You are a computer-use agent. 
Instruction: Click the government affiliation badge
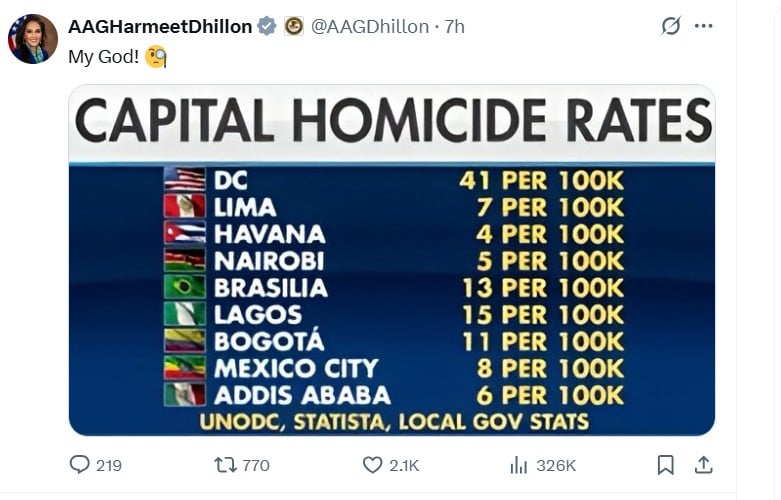coord(294,26)
